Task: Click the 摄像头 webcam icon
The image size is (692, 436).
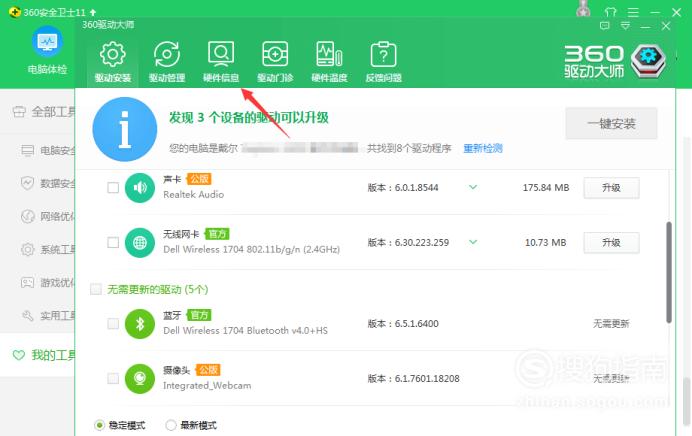Action: click(140, 378)
